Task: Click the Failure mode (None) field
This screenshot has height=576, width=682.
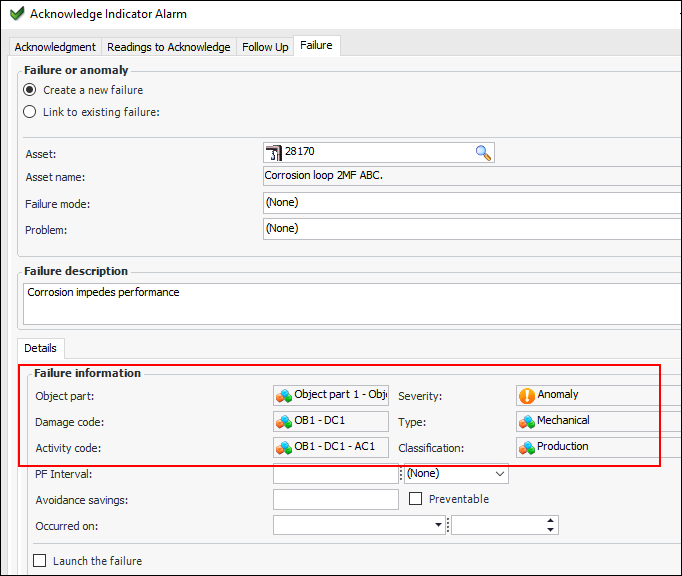Action: coord(470,203)
